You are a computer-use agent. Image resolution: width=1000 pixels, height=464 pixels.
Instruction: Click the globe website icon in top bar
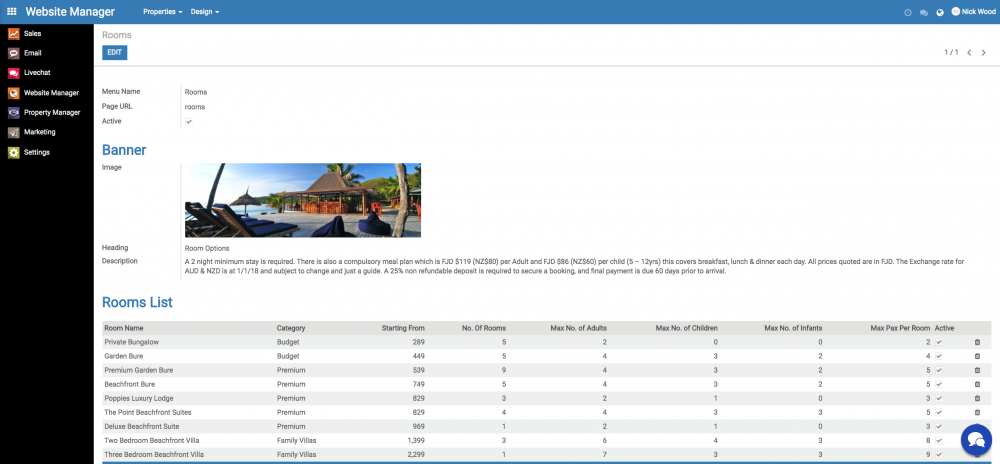(939, 12)
